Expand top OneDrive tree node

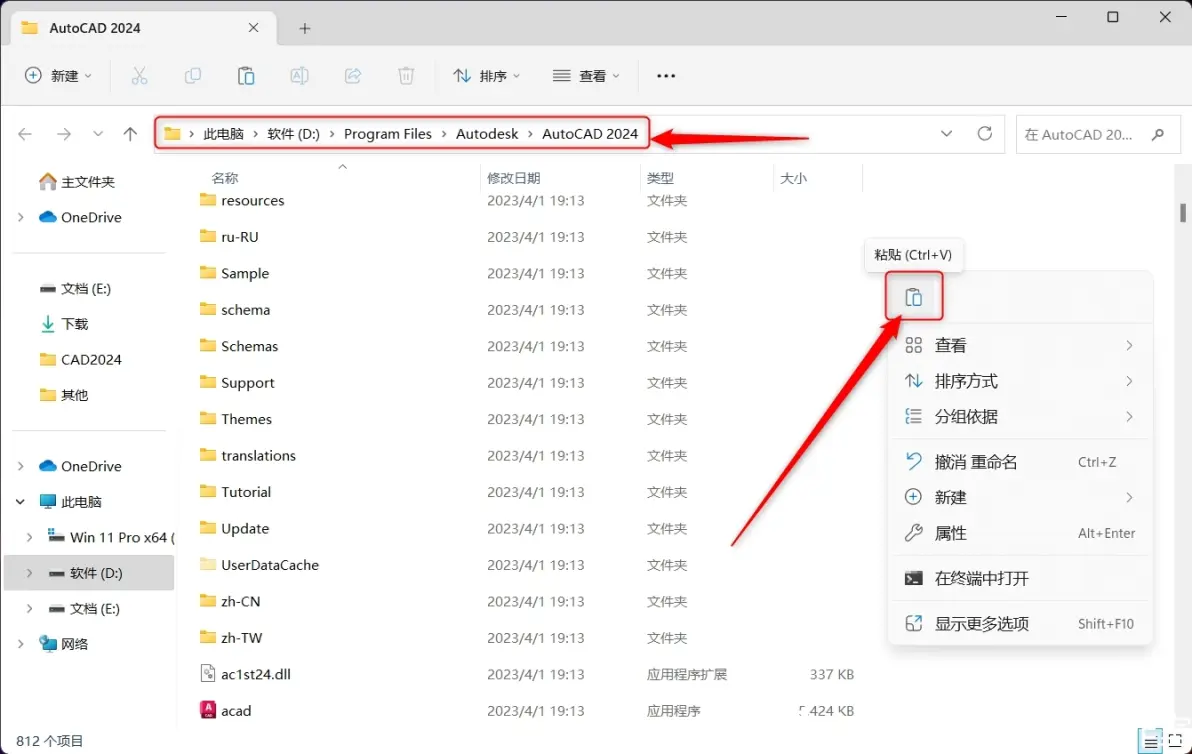pos(21,217)
